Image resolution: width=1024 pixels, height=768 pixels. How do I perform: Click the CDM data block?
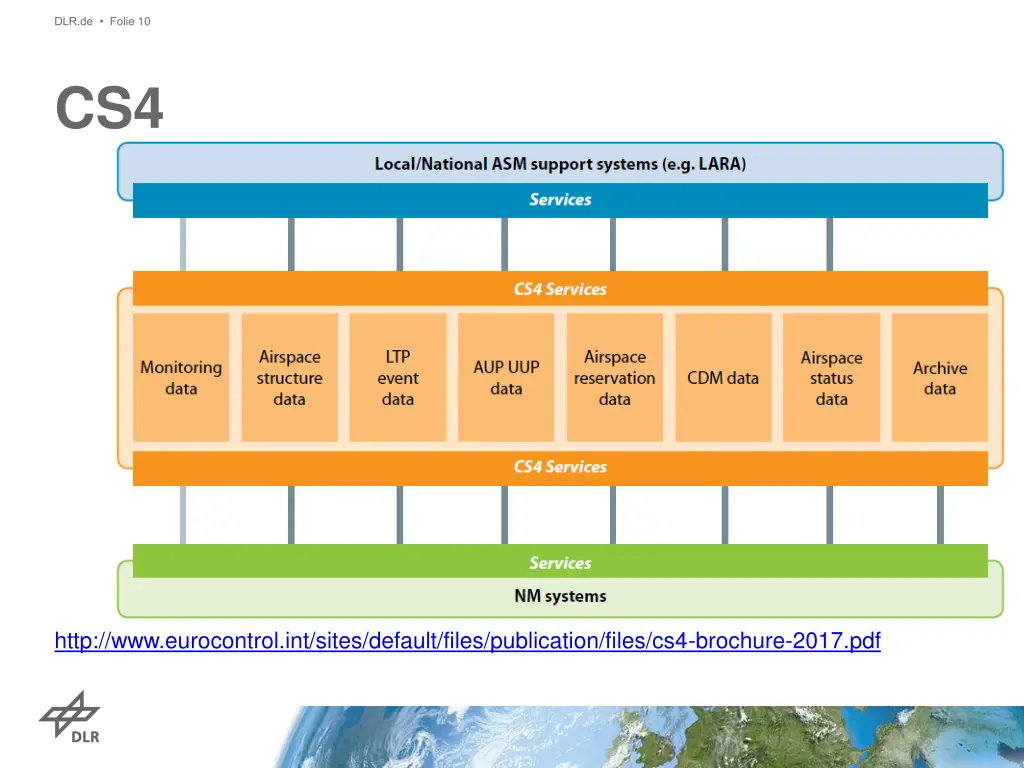coord(723,378)
